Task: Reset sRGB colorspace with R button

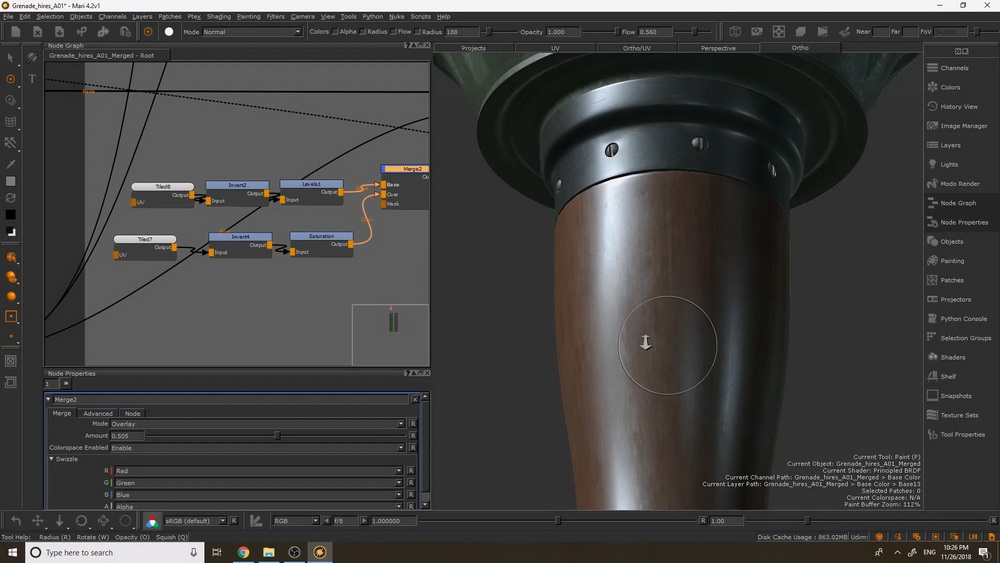Action: tap(234, 521)
